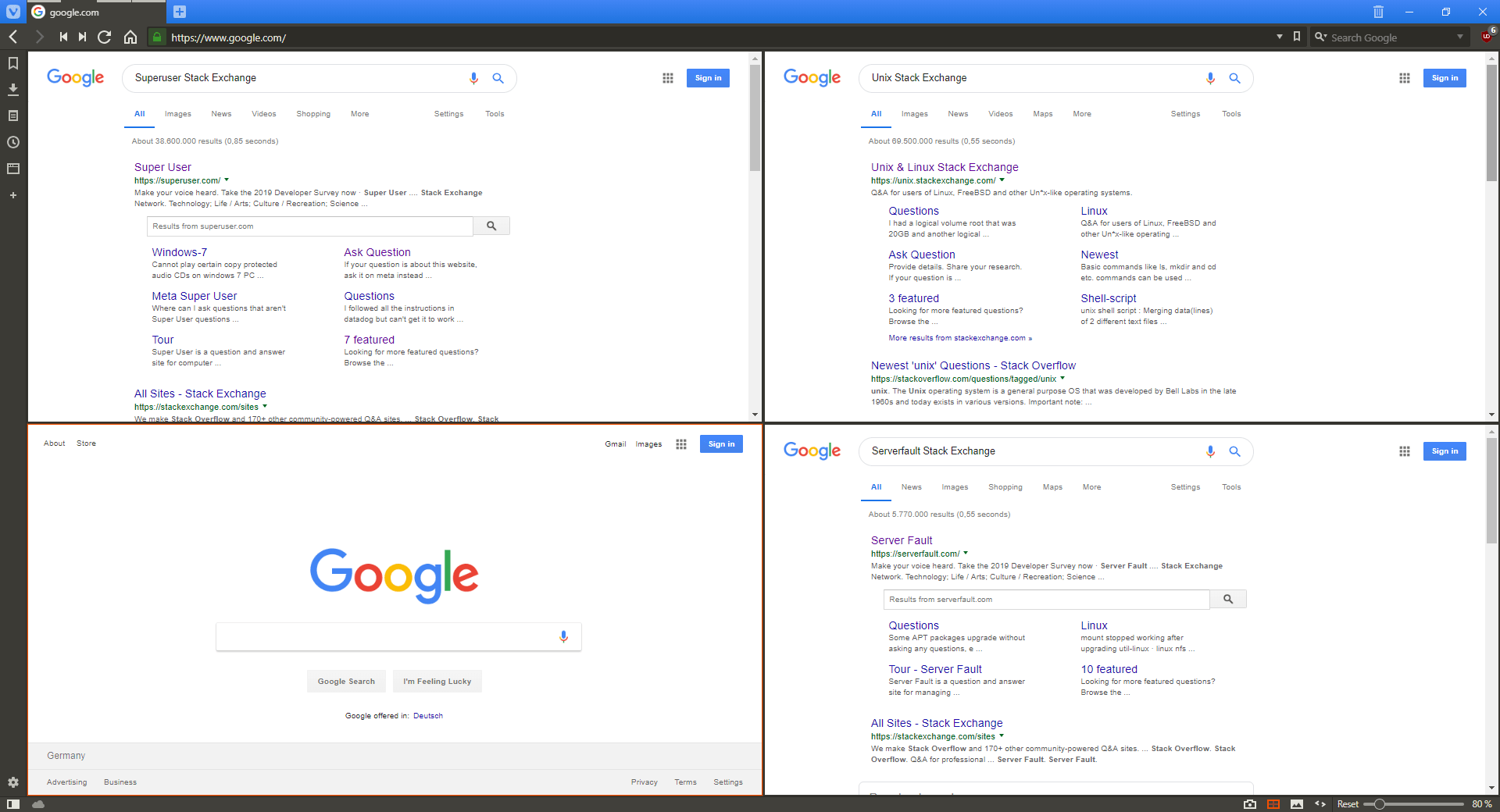Viewport: 1500px width, 812px height.
Task: Select the News tab in Serverfault search results
Action: 911,487
